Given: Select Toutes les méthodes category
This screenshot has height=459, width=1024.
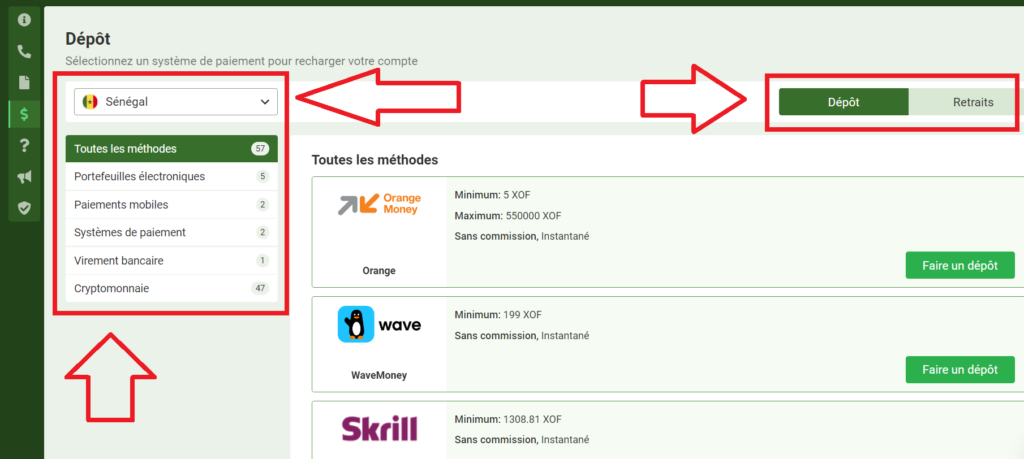Looking at the screenshot, I should point(172,149).
